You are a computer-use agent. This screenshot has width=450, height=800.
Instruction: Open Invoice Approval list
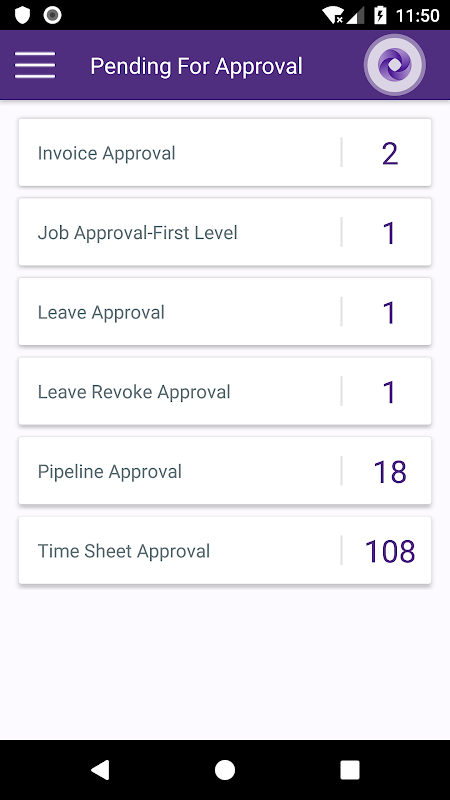[x=225, y=153]
